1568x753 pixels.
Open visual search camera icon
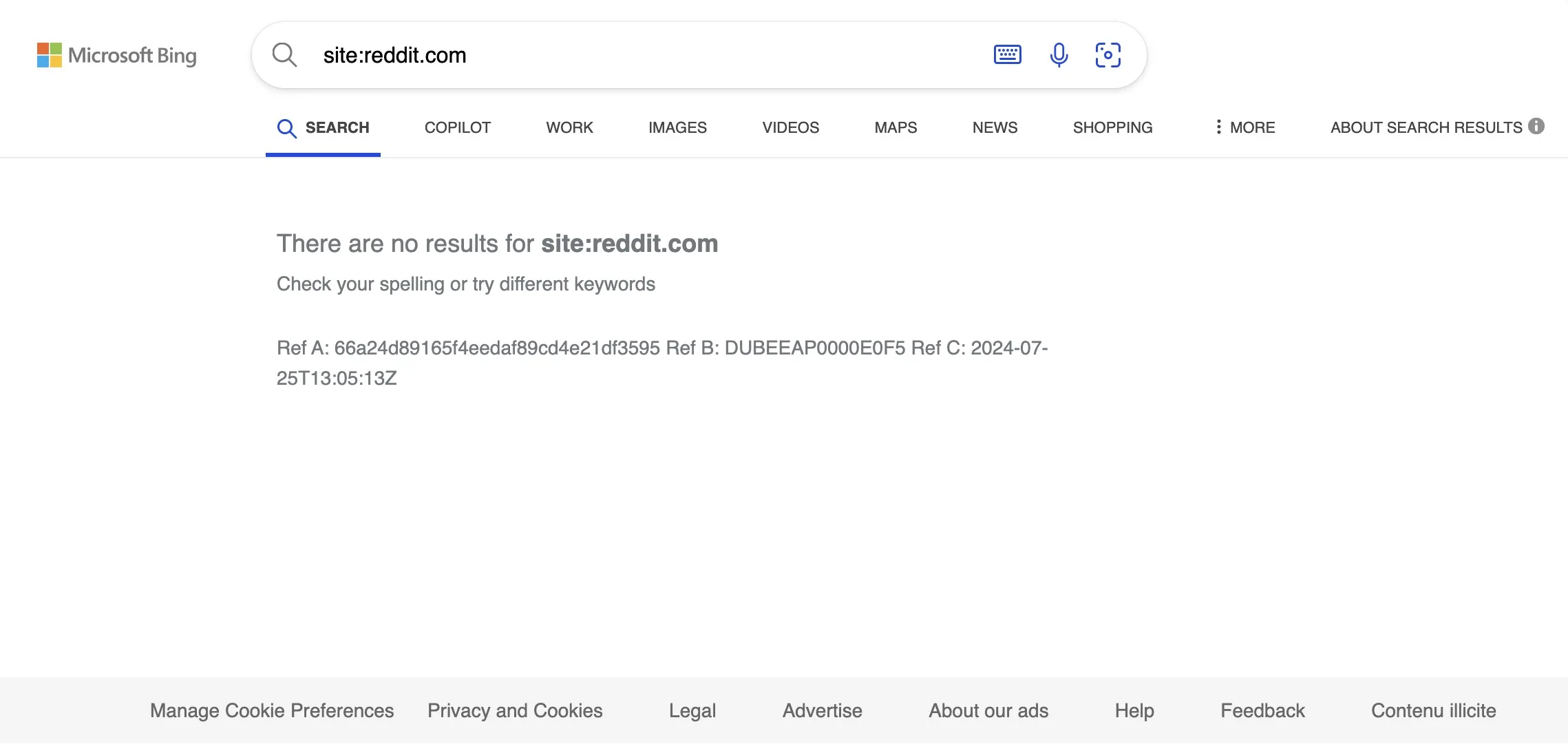1108,55
